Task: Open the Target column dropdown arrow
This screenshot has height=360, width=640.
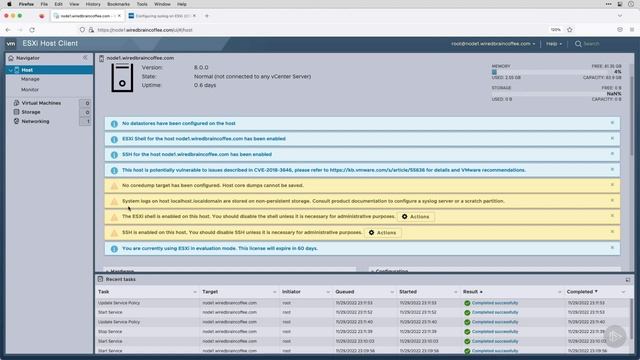Action: click(274, 292)
